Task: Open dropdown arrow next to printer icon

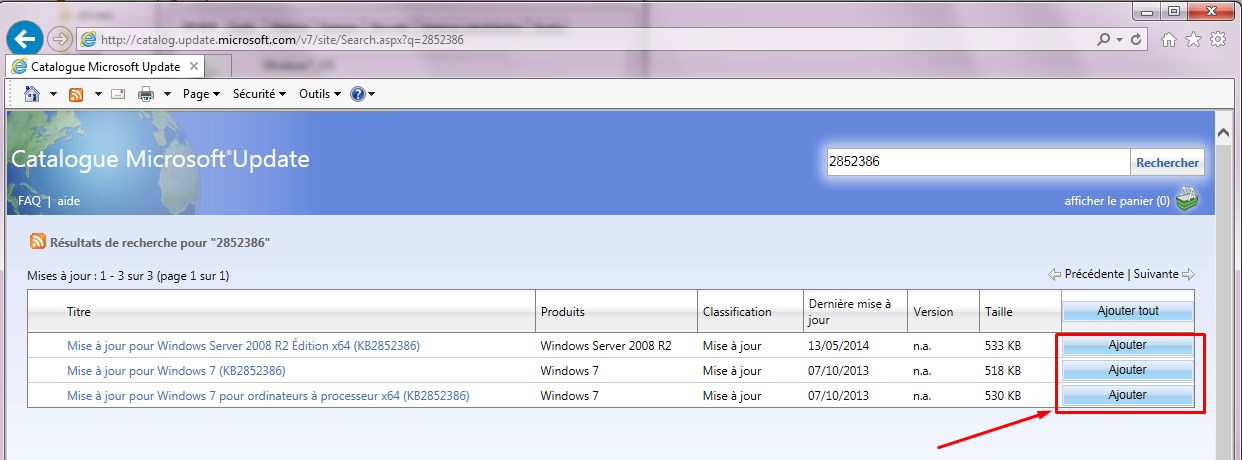Action: coord(167,94)
